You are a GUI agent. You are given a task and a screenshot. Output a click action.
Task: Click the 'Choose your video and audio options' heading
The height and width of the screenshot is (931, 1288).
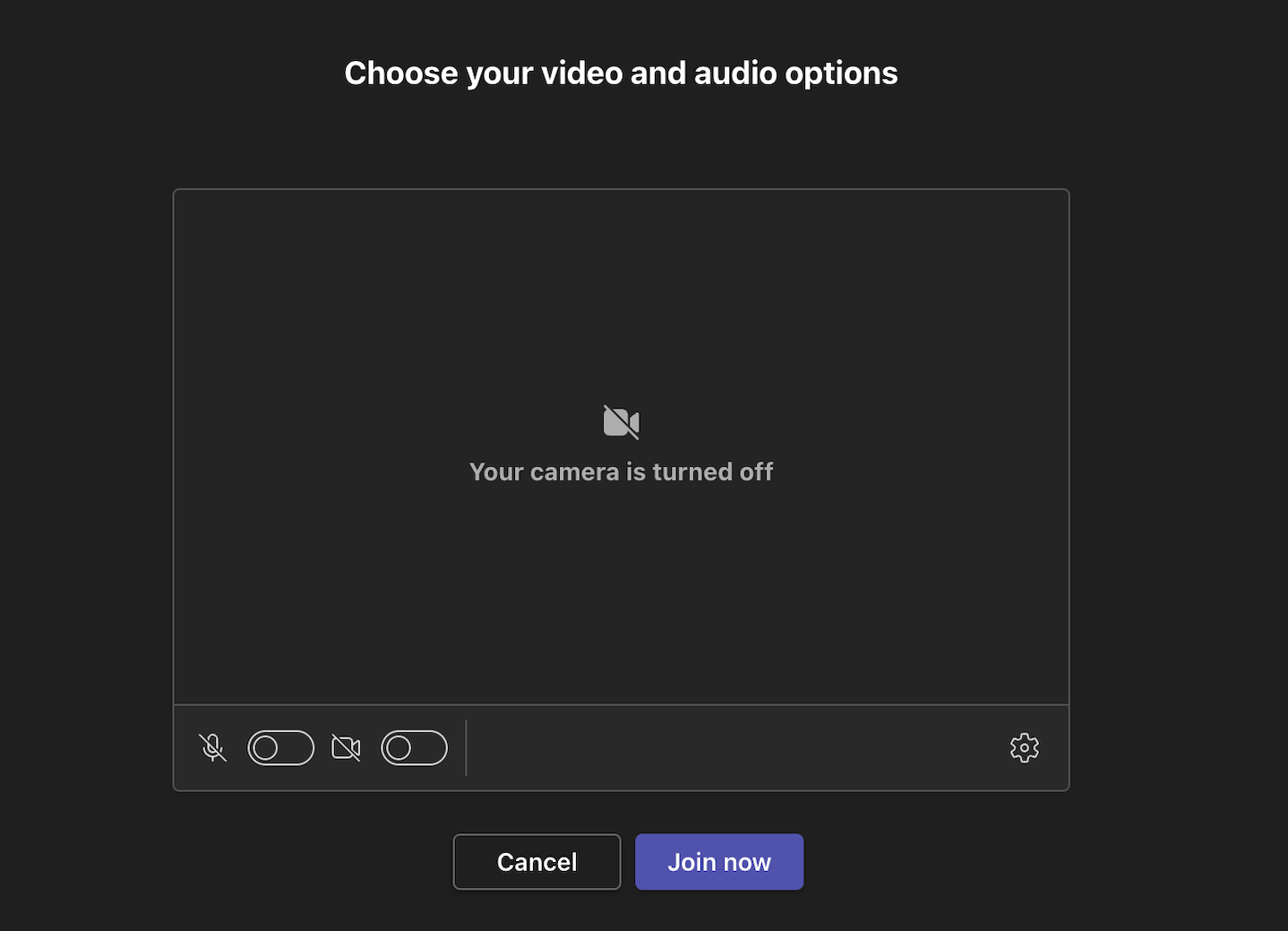click(621, 73)
